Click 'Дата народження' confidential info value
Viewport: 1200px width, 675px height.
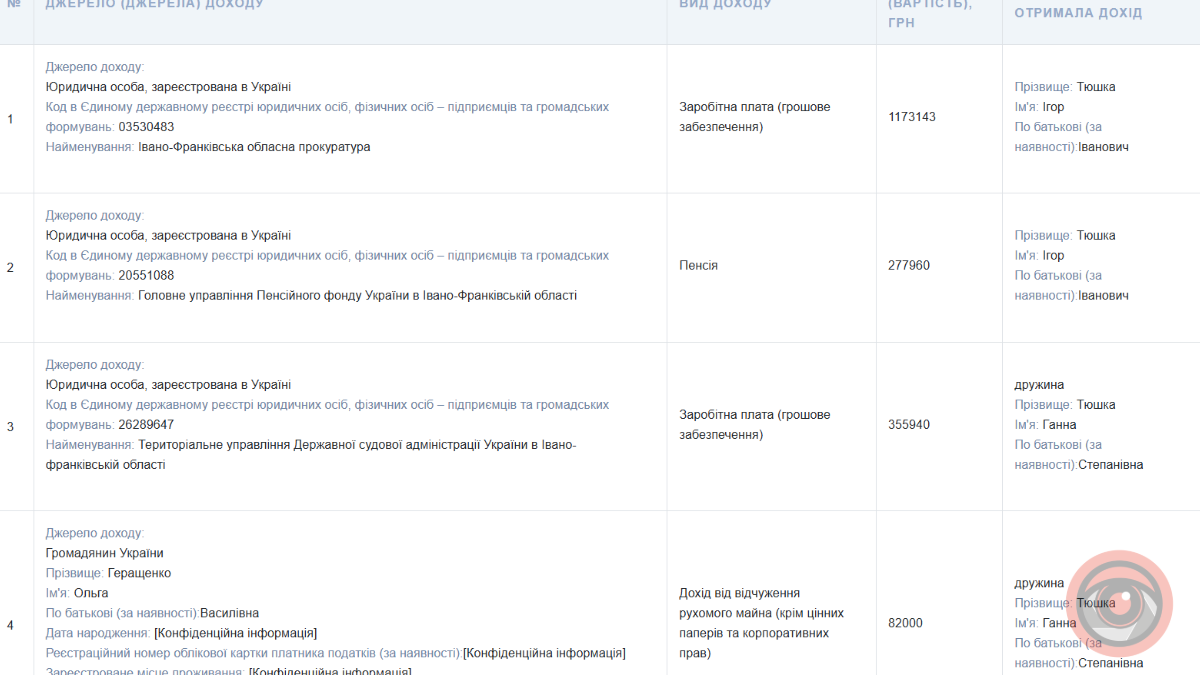(235, 633)
